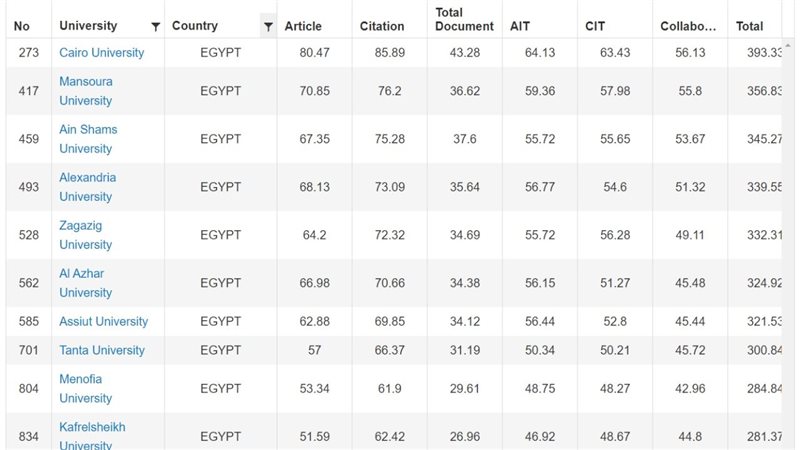Open the University column filter icon
800x450 pixels.
coord(155,26)
